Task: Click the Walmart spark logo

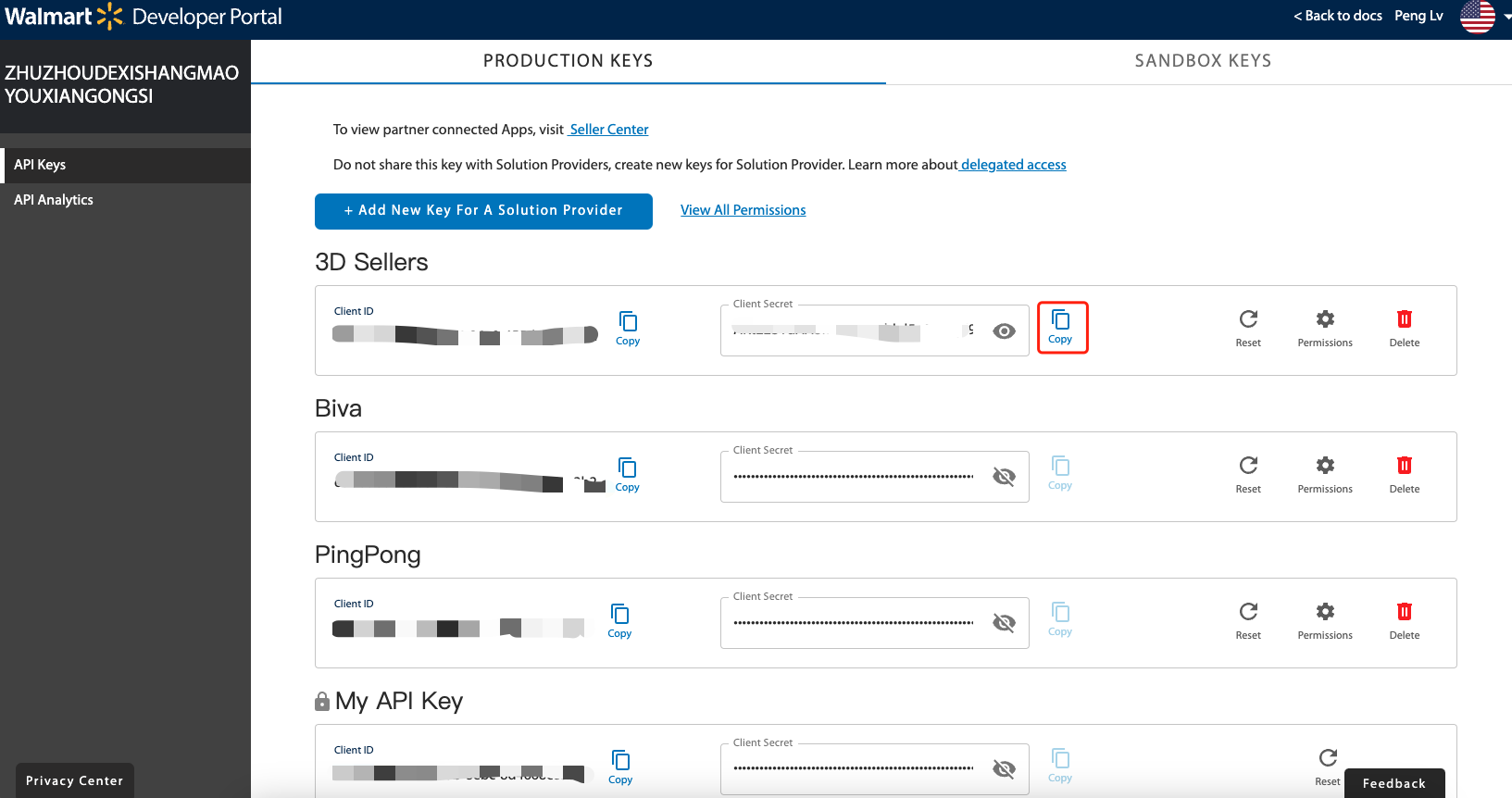Action: [x=110, y=16]
